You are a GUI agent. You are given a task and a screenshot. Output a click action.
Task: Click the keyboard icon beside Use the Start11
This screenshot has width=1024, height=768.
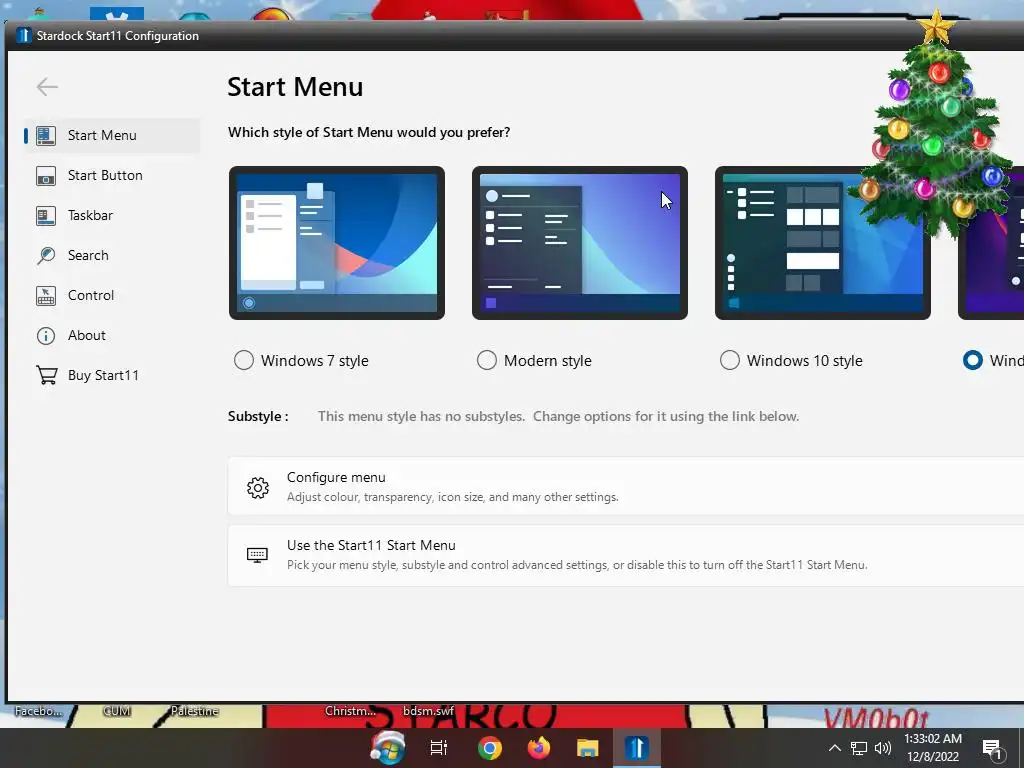(257, 555)
